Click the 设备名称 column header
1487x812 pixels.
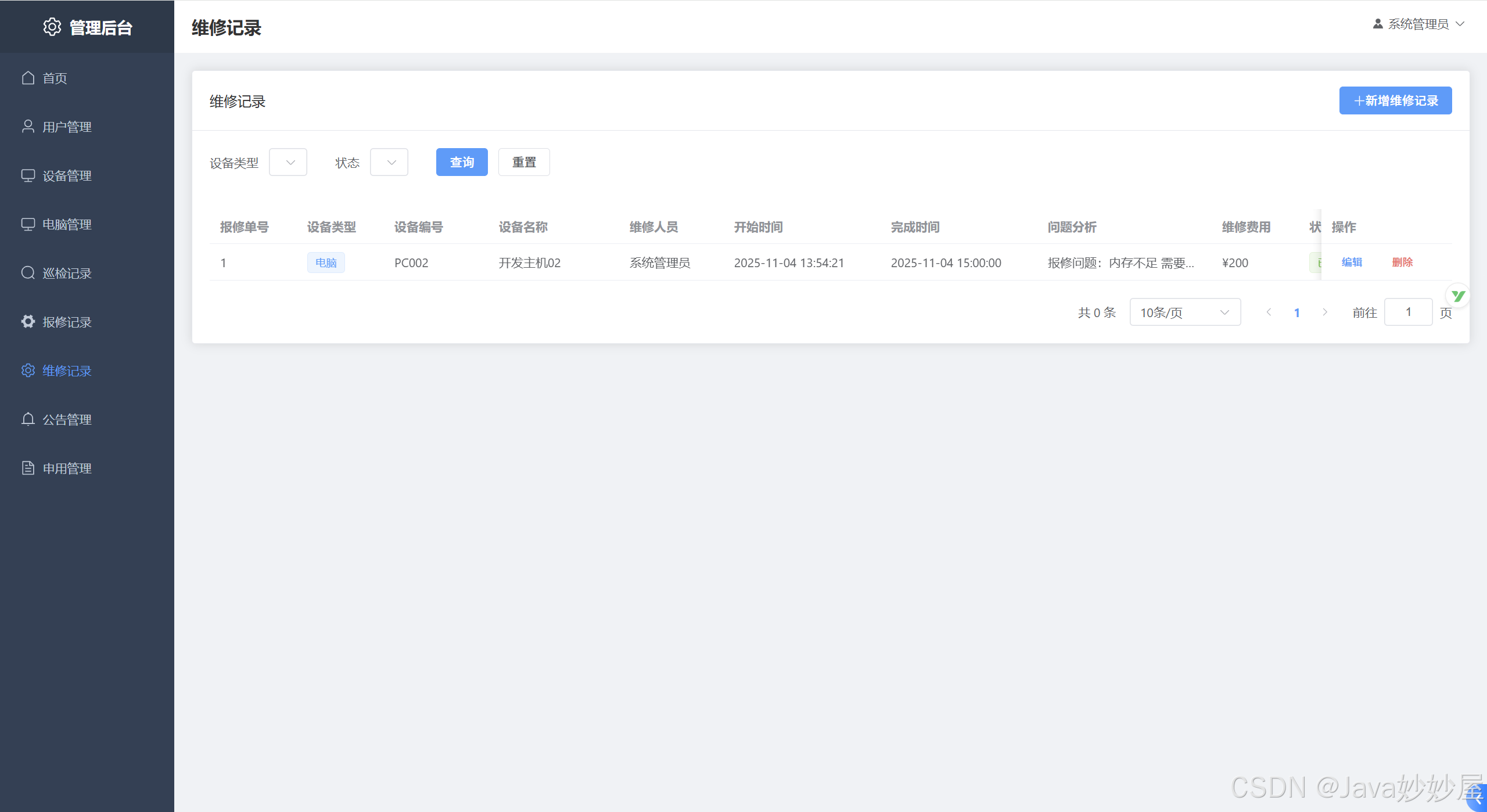click(x=523, y=227)
